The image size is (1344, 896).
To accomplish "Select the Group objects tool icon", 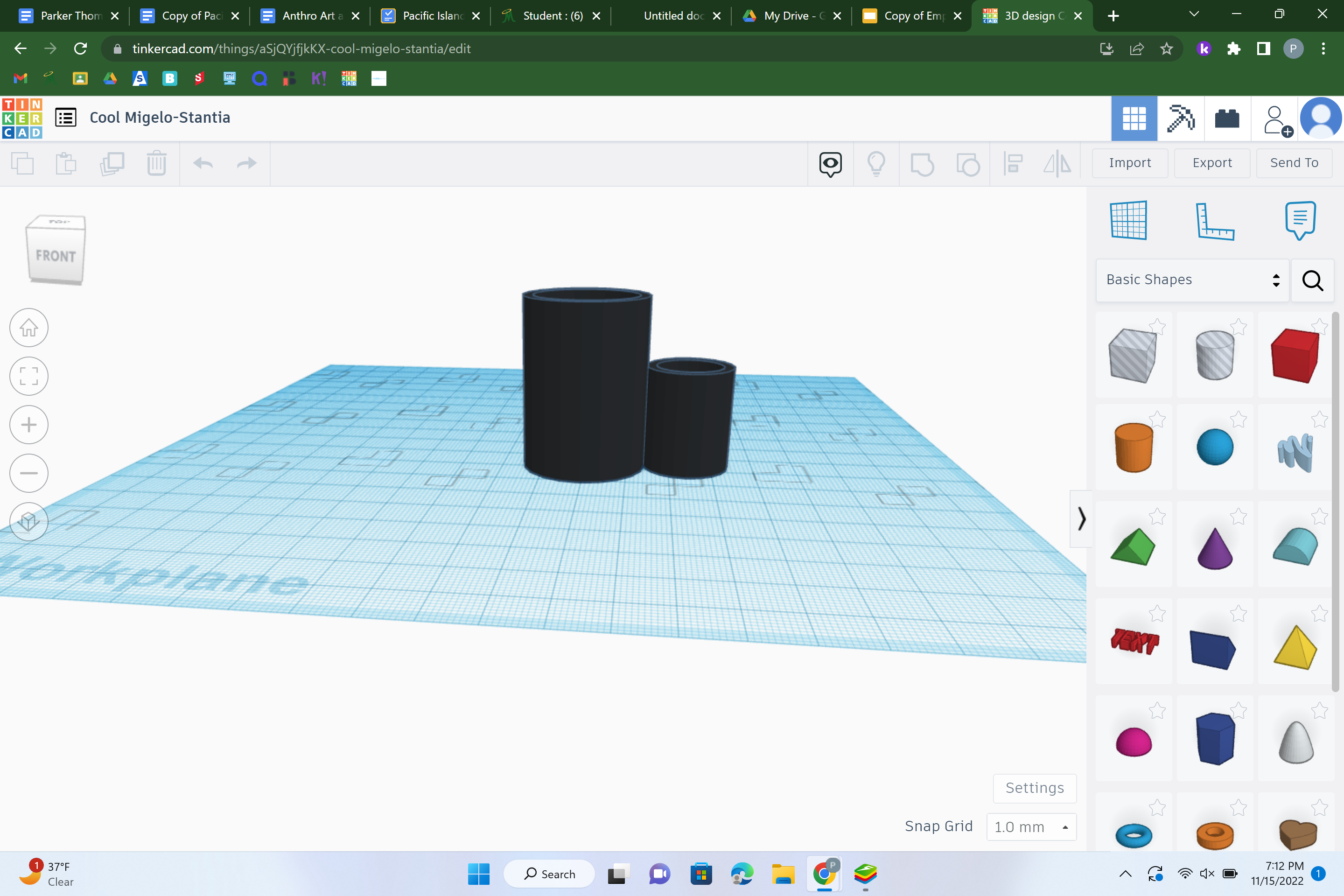I will (x=921, y=163).
